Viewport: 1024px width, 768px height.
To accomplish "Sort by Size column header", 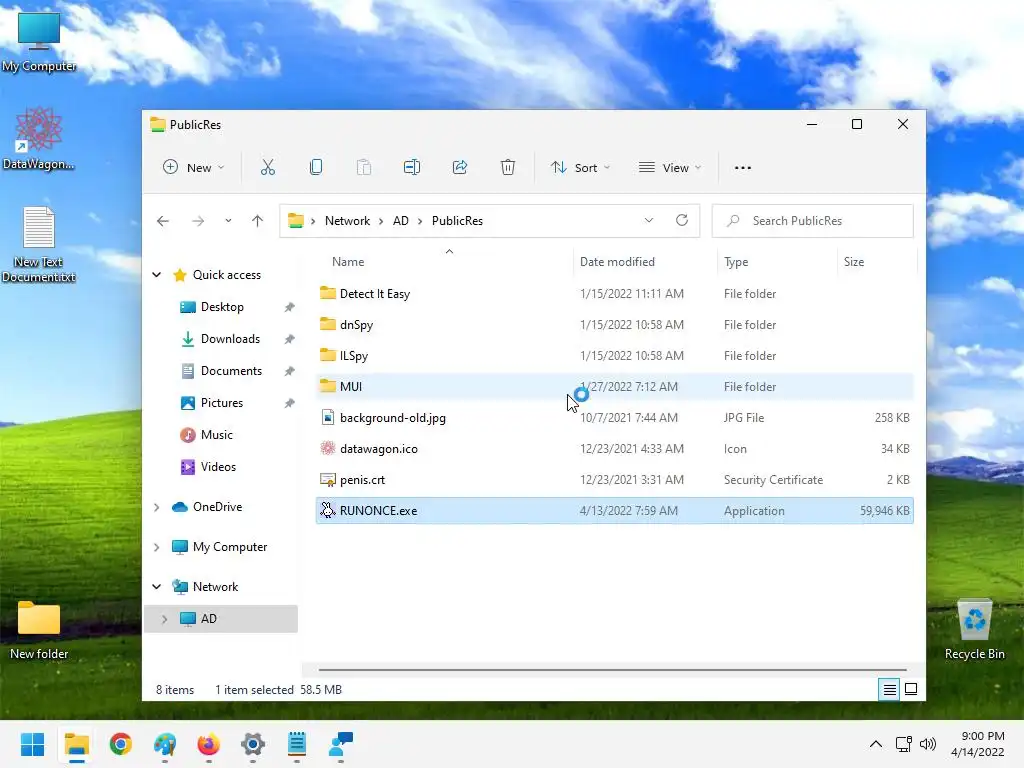I will coord(854,262).
